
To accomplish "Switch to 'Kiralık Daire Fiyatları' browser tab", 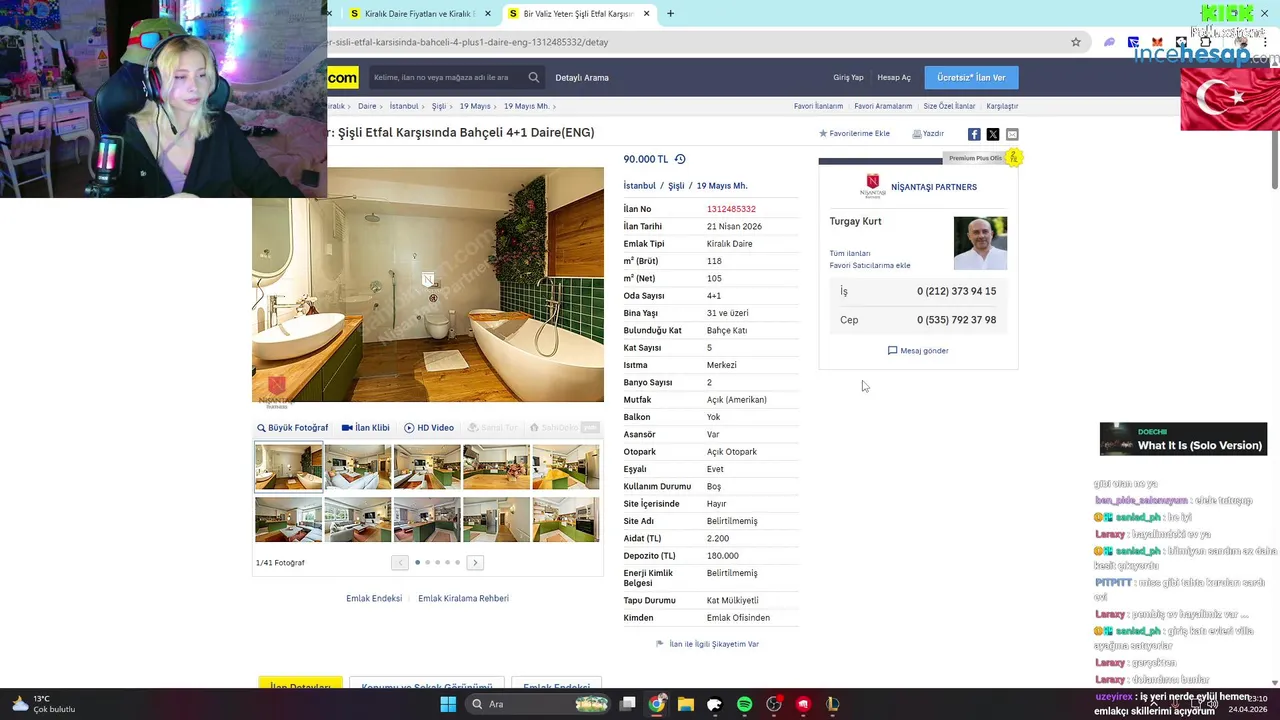I will pyautogui.click(x=420, y=14).
